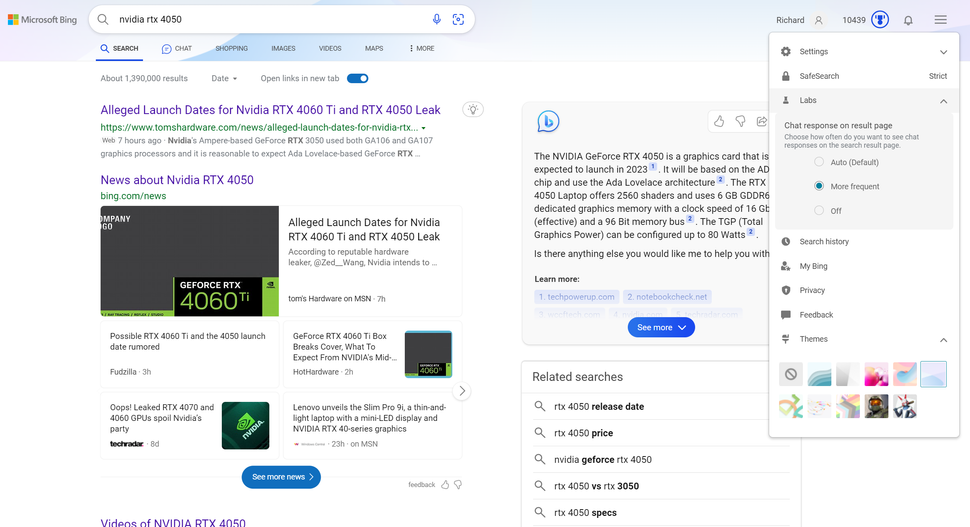Click the Richard account profile icon
Image resolution: width=970 pixels, height=527 pixels.
click(x=818, y=20)
